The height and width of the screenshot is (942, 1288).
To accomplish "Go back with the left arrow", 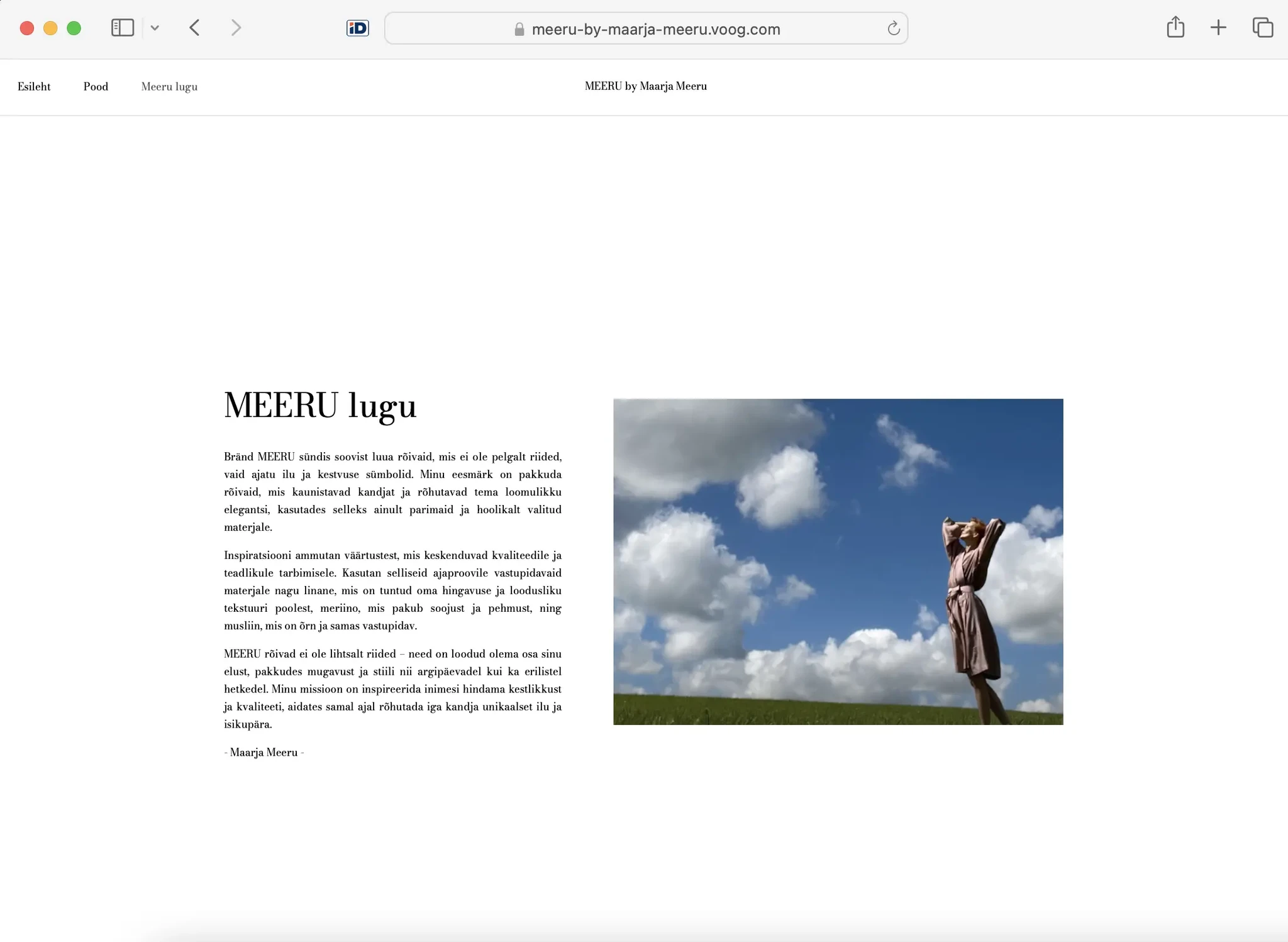I will [194, 28].
